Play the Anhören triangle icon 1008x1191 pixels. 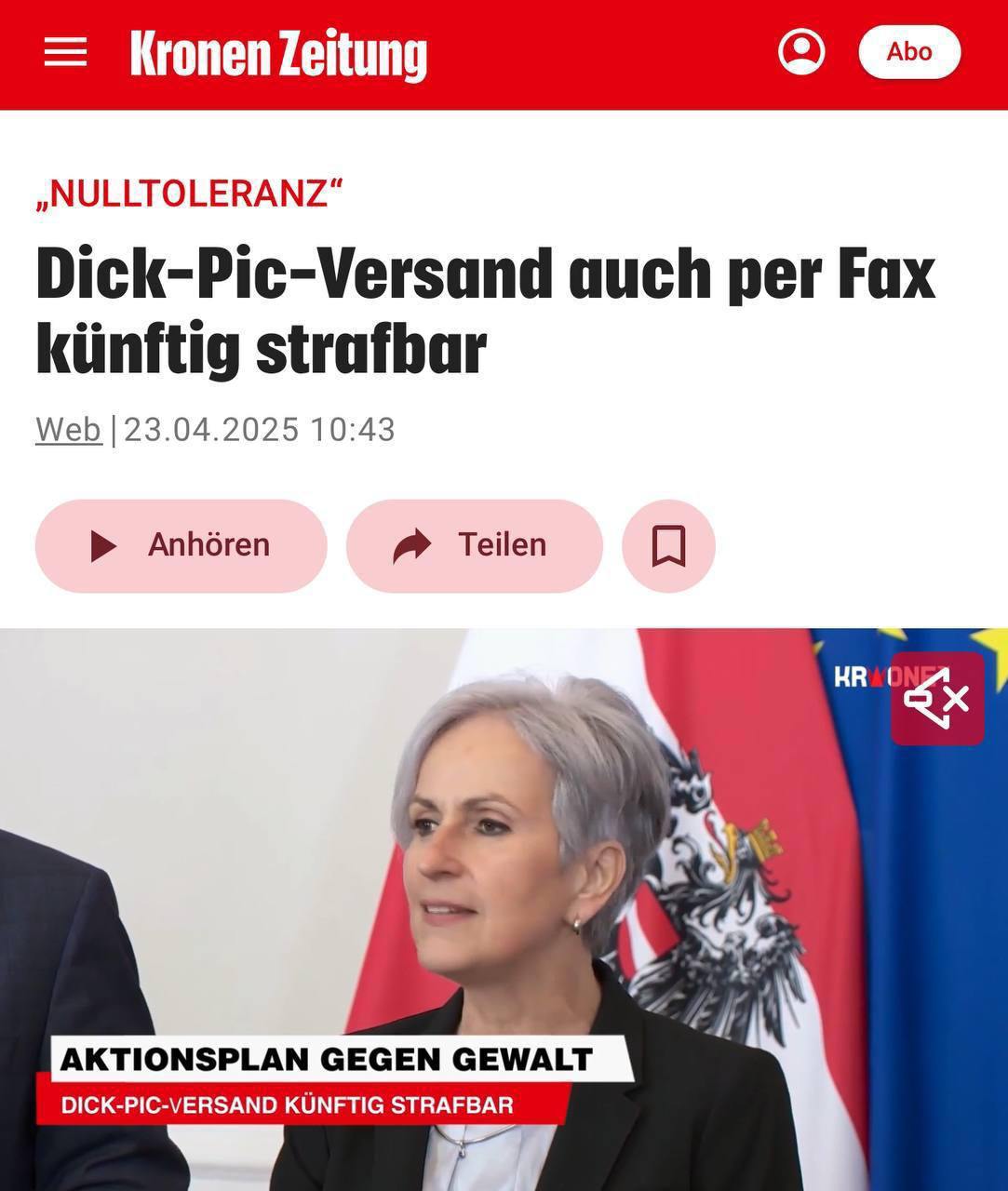point(103,546)
